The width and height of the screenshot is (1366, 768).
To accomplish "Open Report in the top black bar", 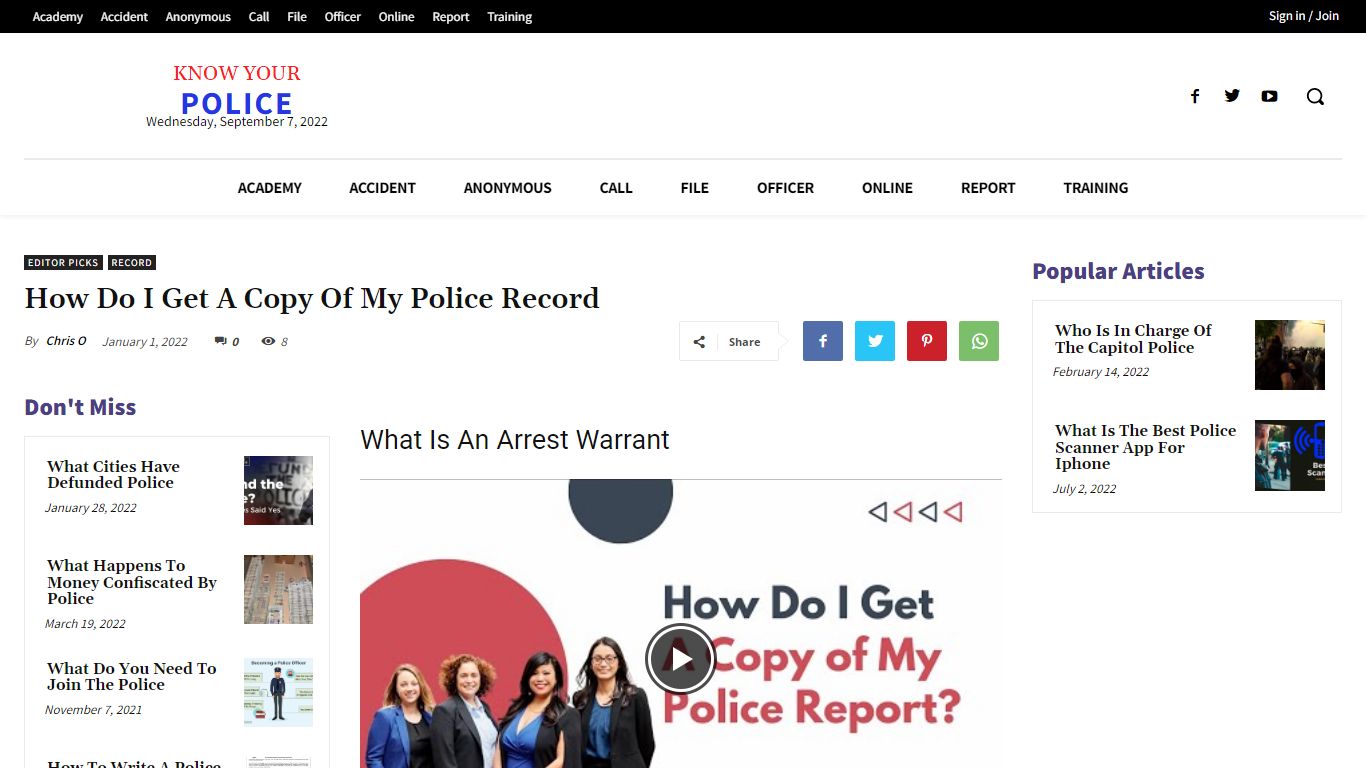I will [x=451, y=17].
